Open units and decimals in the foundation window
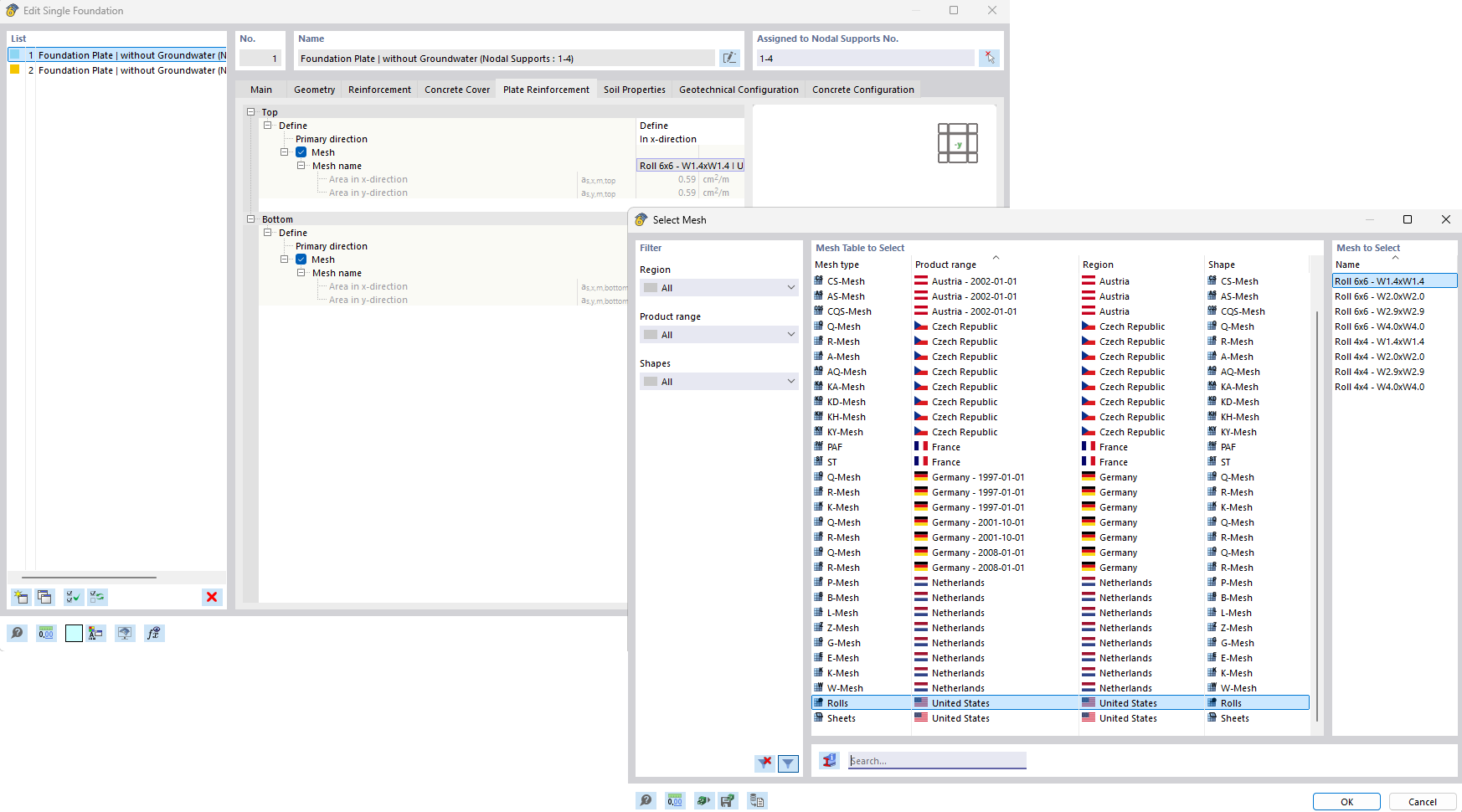 (x=46, y=633)
